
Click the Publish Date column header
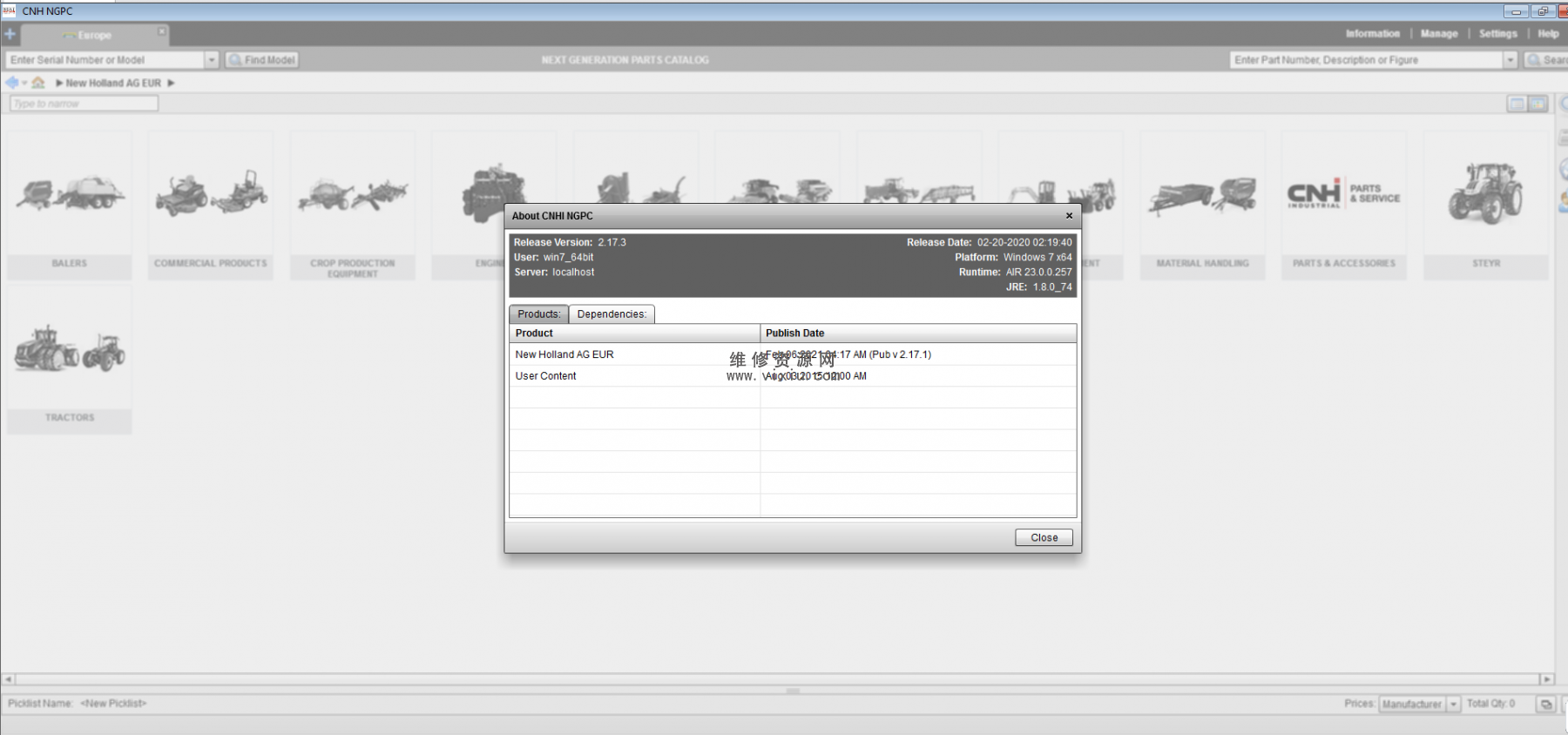(x=918, y=333)
